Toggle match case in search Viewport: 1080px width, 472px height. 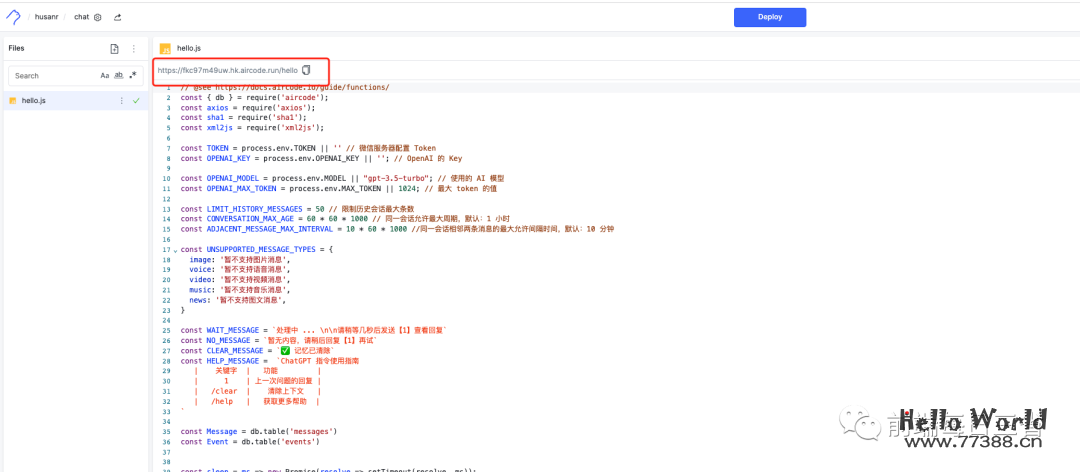[x=105, y=76]
